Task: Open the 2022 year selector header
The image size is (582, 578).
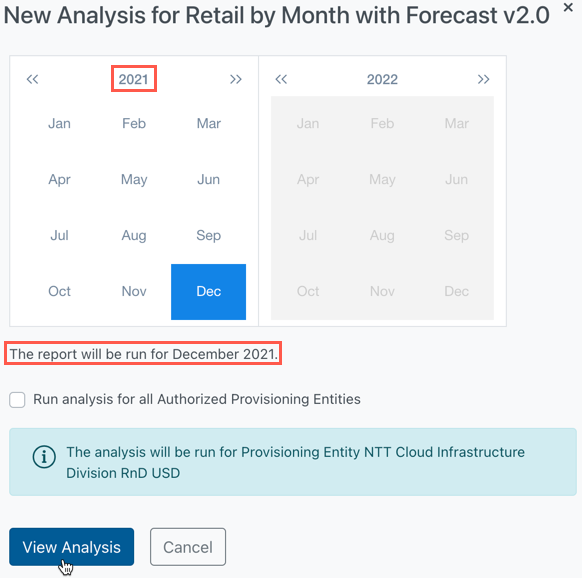Action: pyautogui.click(x=382, y=79)
